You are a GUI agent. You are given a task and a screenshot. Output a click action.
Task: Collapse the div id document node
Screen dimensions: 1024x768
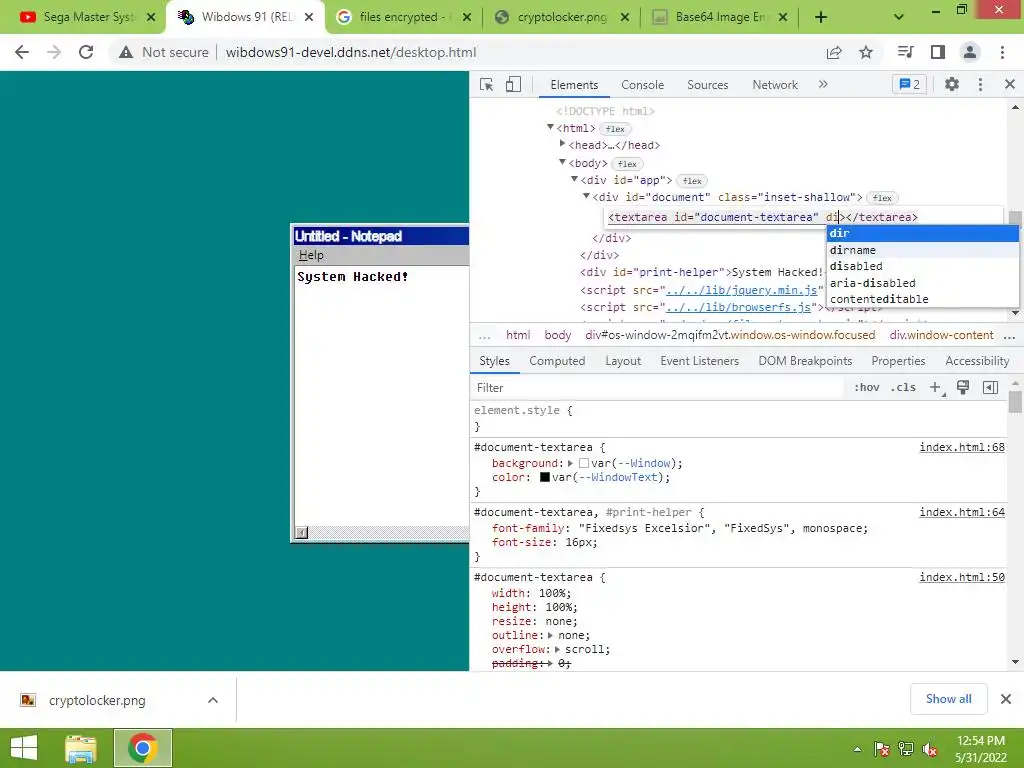(x=586, y=196)
